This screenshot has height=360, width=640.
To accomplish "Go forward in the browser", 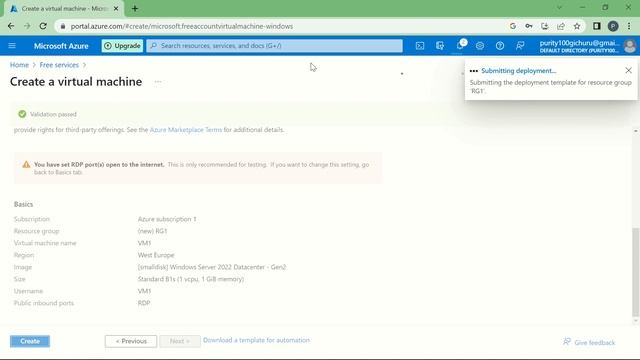I will click(x=27, y=26).
